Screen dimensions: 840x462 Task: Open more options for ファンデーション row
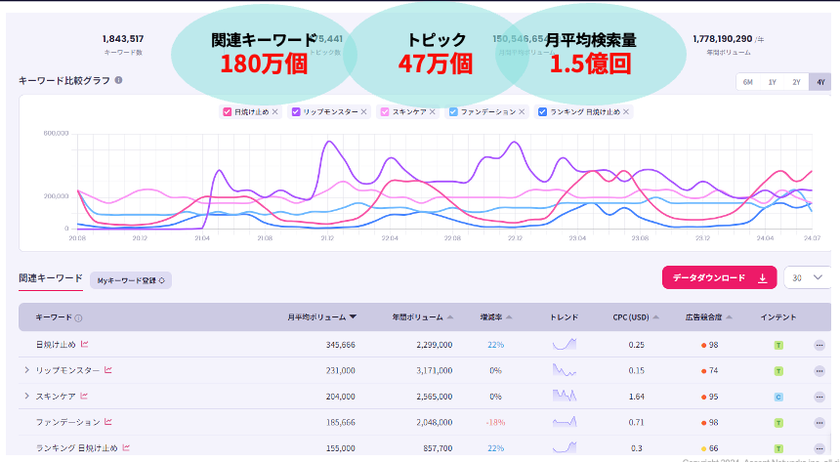[819, 423]
